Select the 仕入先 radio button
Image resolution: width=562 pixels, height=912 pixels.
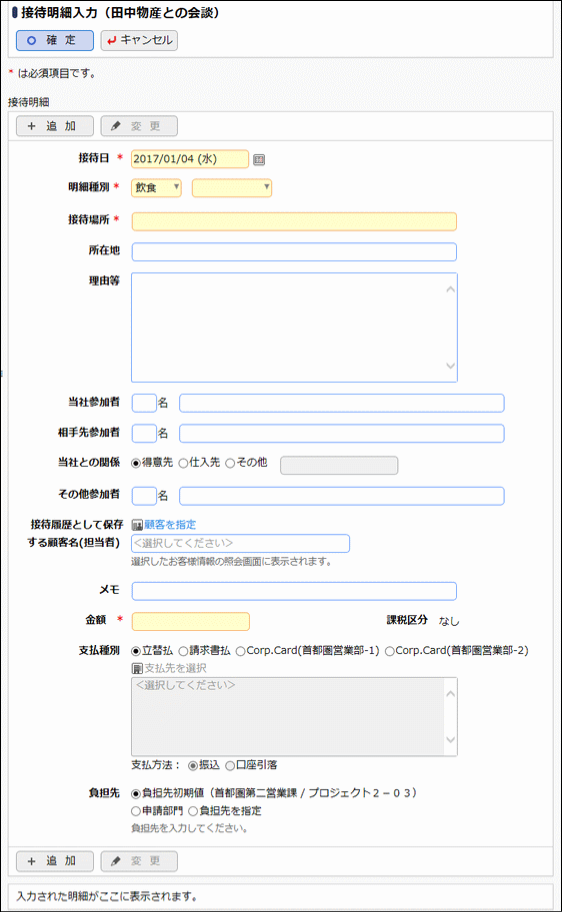pyautogui.click(x=183, y=464)
